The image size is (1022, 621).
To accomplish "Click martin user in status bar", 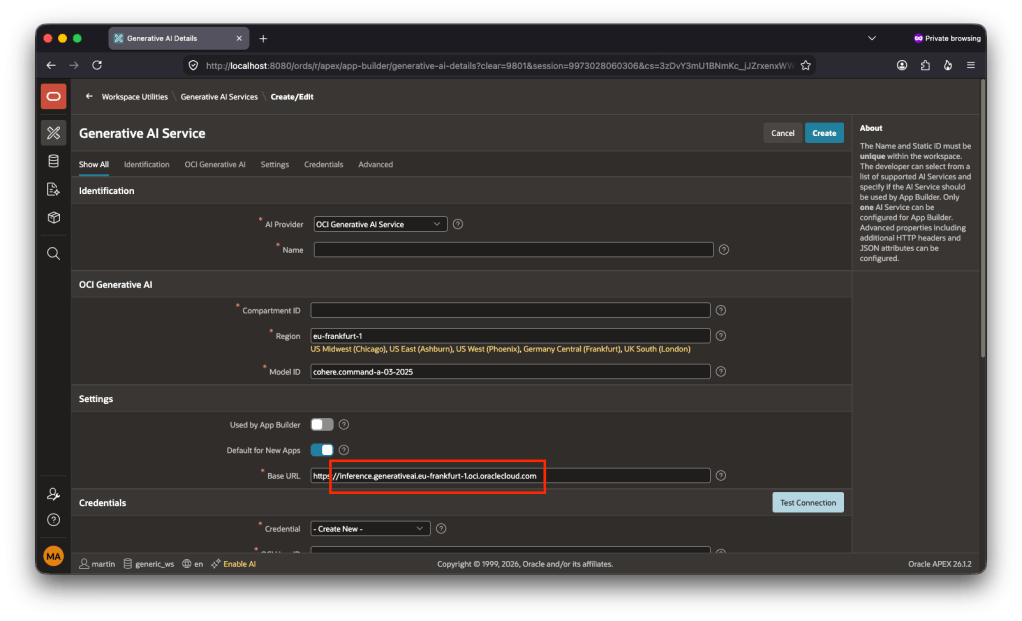I will point(98,564).
